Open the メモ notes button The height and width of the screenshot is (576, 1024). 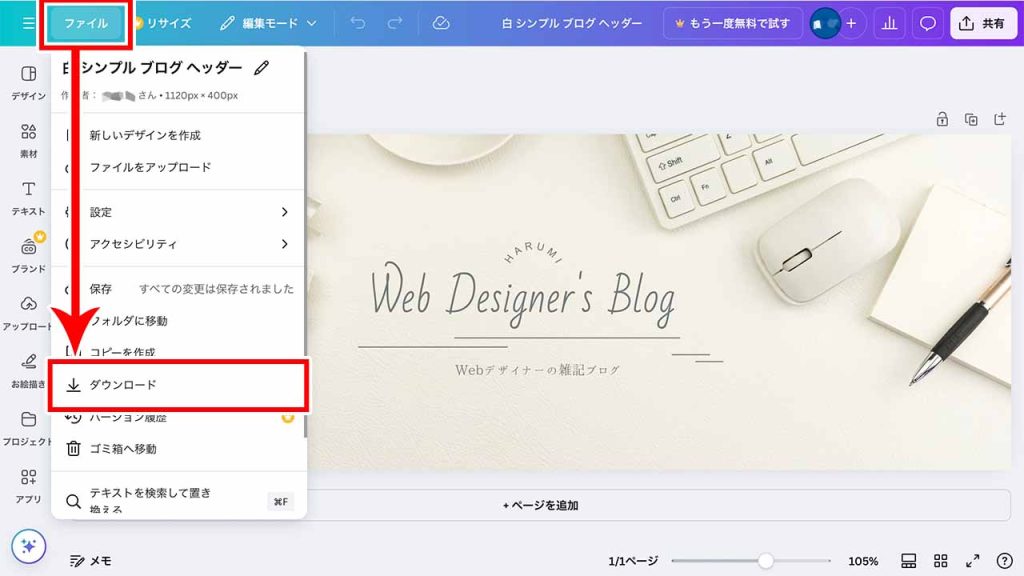pos(91,561)
